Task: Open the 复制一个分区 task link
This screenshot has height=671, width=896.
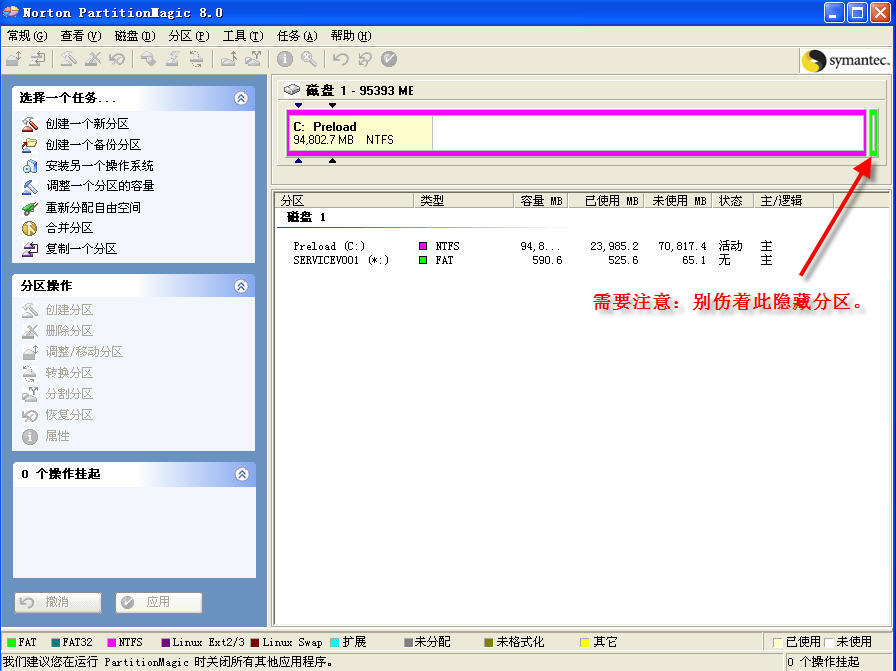Action: click(81, 249)
